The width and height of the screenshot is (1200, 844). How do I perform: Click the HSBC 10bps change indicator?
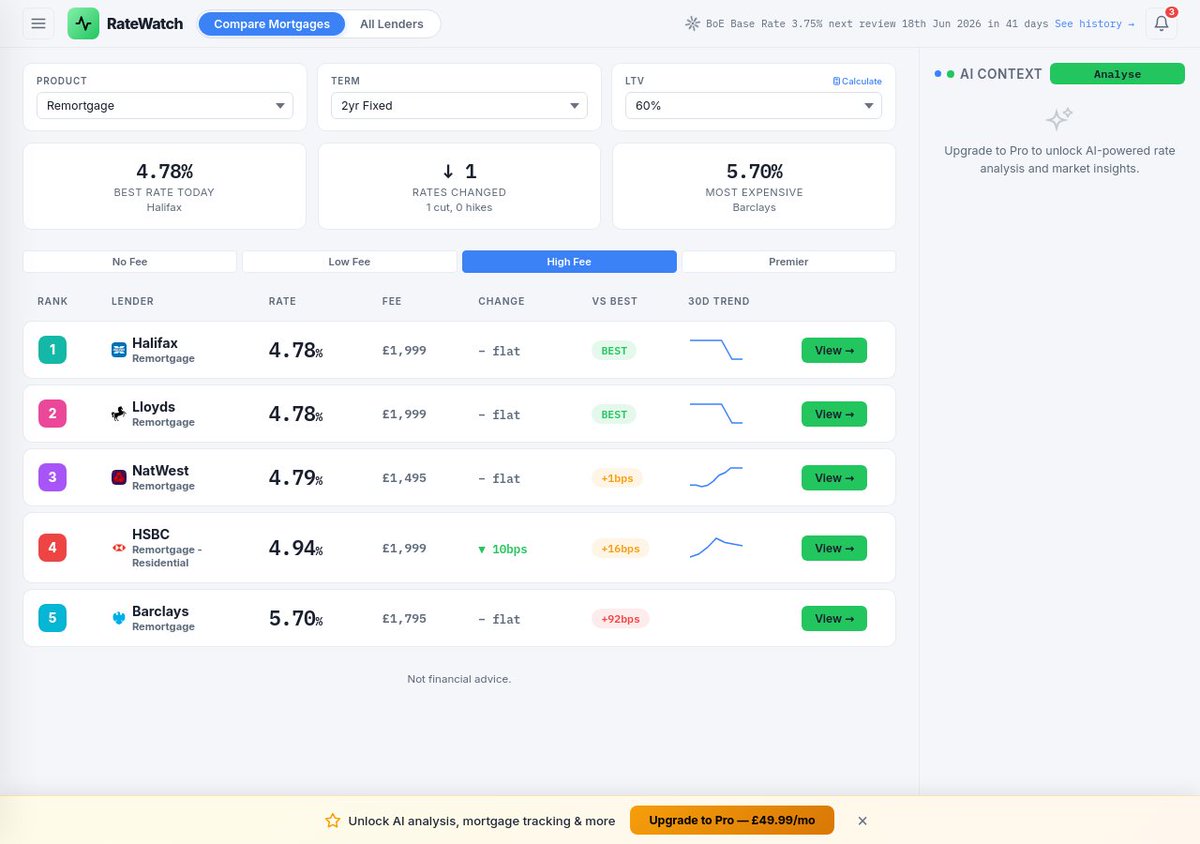(502, 549)
